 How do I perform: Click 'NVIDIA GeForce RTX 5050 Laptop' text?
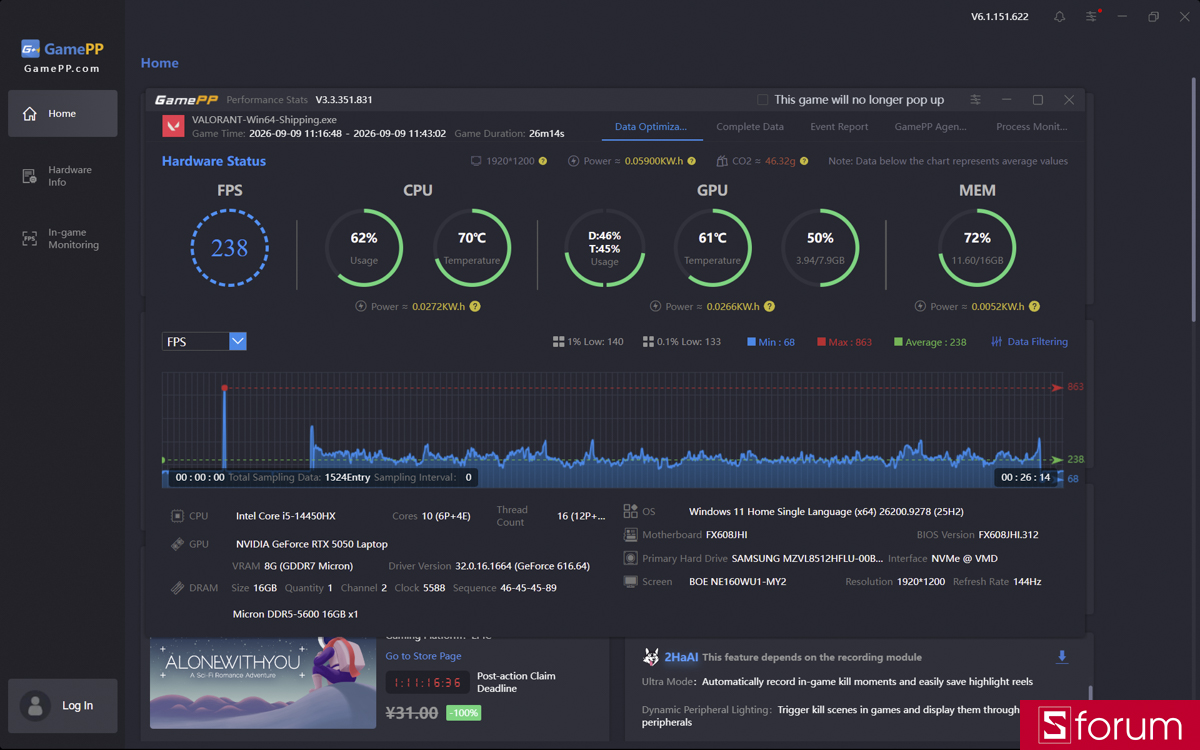click(x=311, y=544)
